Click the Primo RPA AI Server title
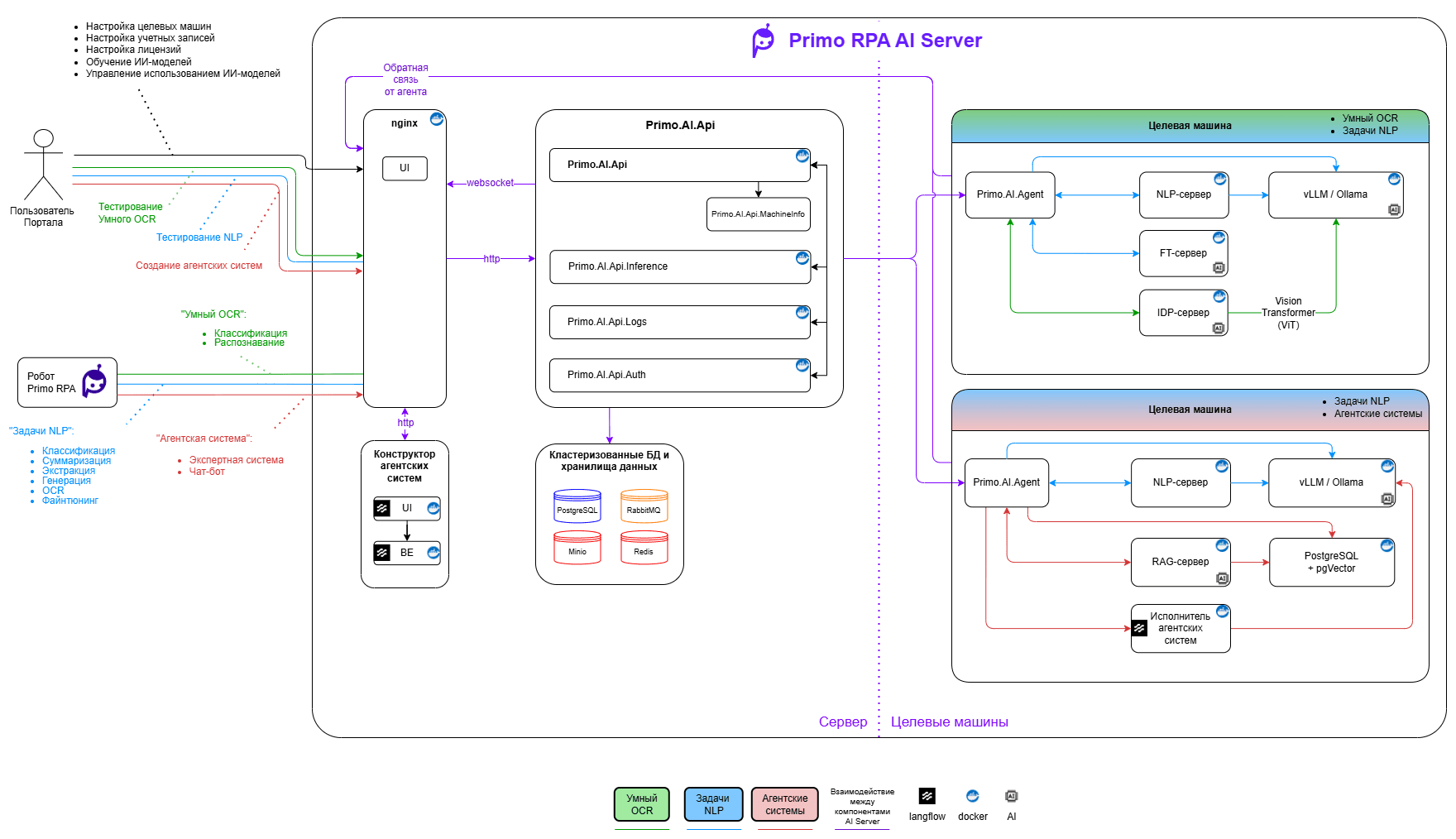This screenshot has width=1456, height=839. 885,41
